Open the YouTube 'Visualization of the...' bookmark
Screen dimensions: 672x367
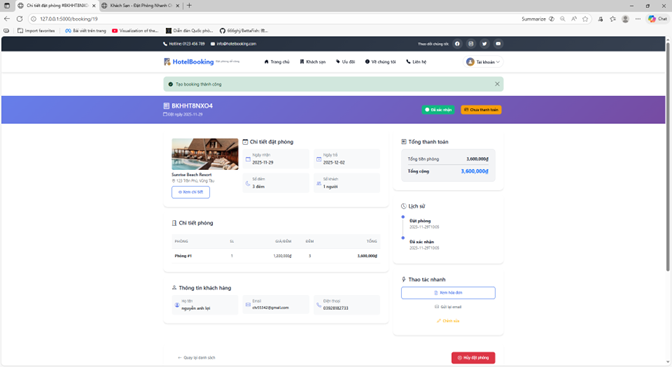point(135,30)
